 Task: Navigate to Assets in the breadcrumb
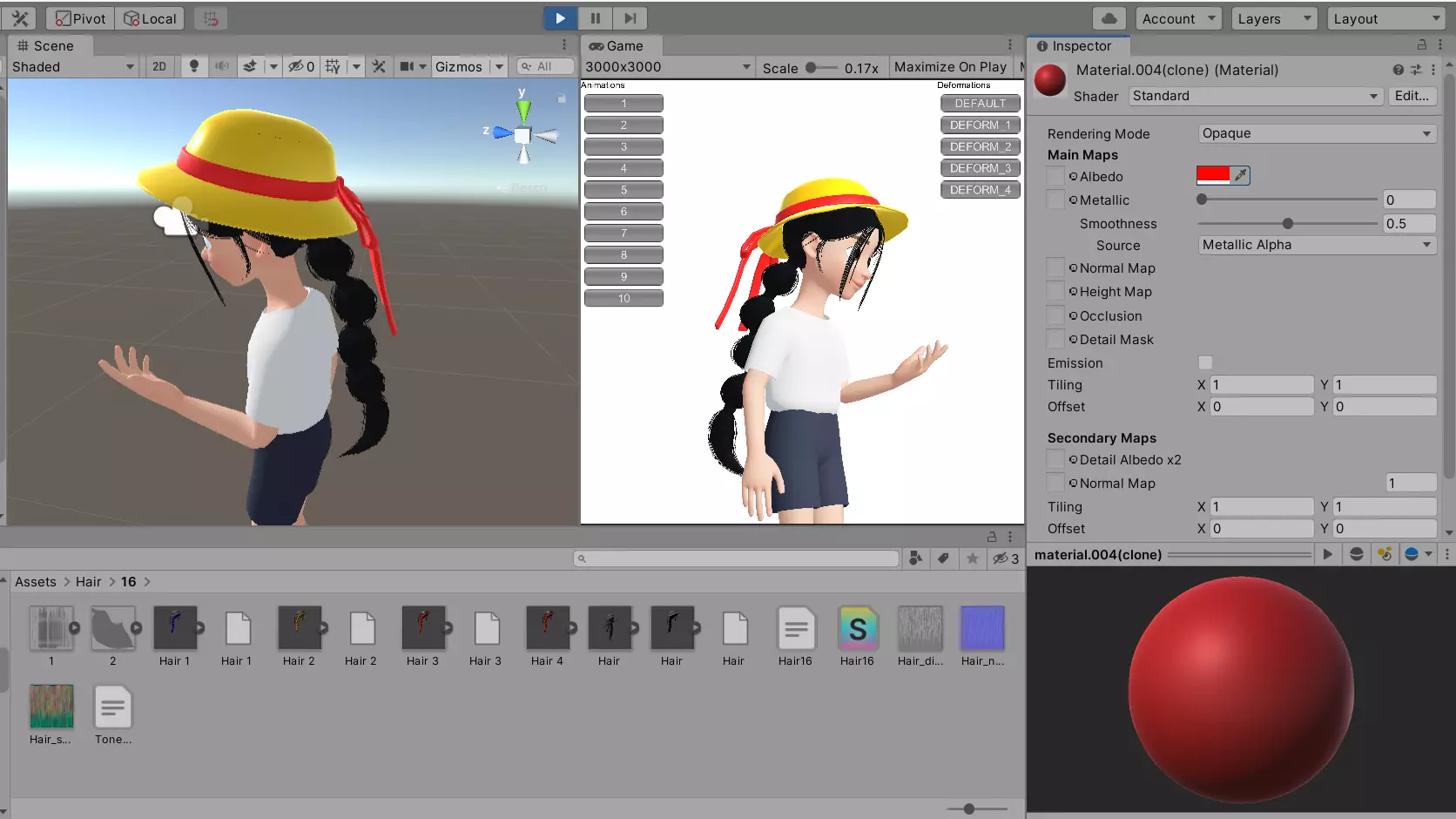click(x=36, y=581)
